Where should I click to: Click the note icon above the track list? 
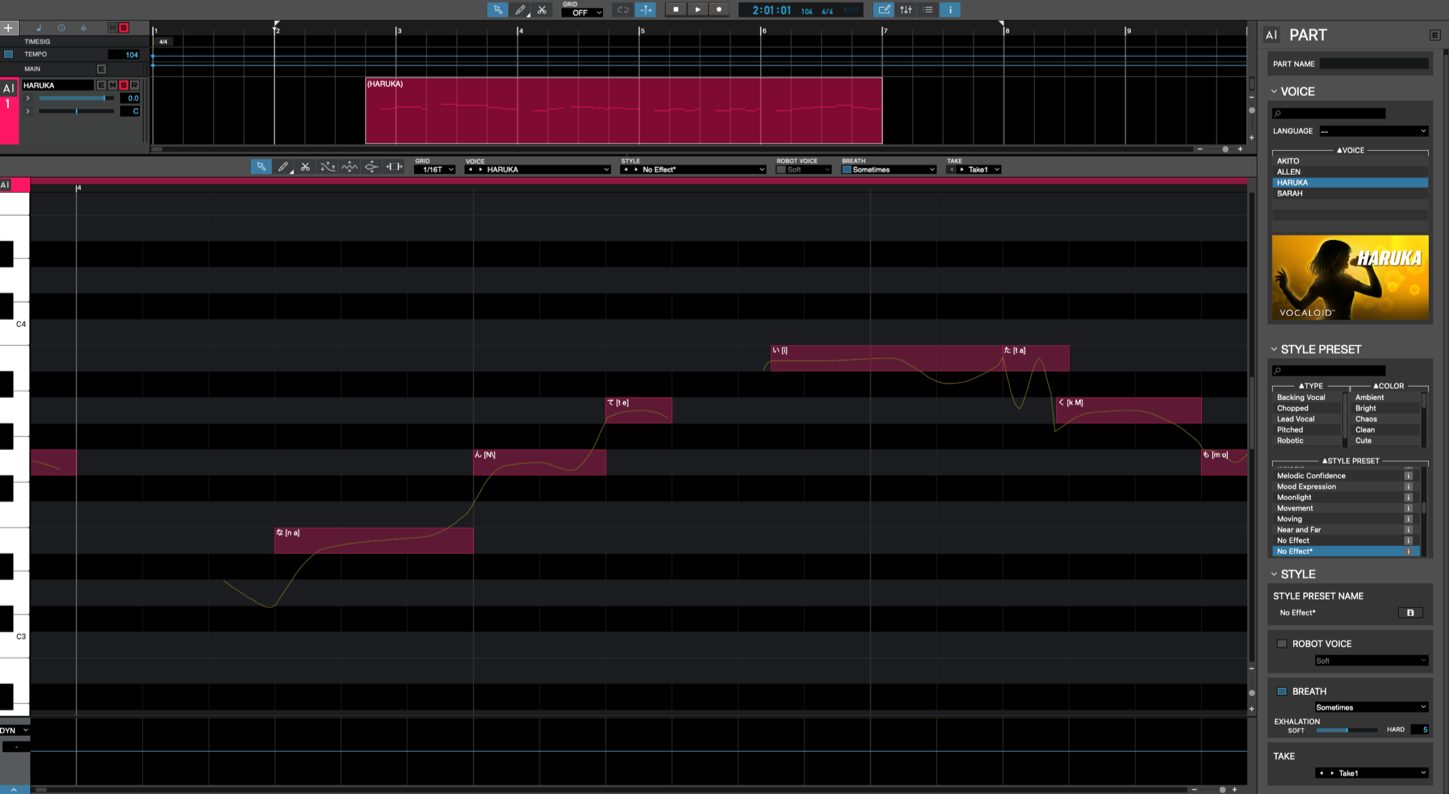click(x=38, y=28)
